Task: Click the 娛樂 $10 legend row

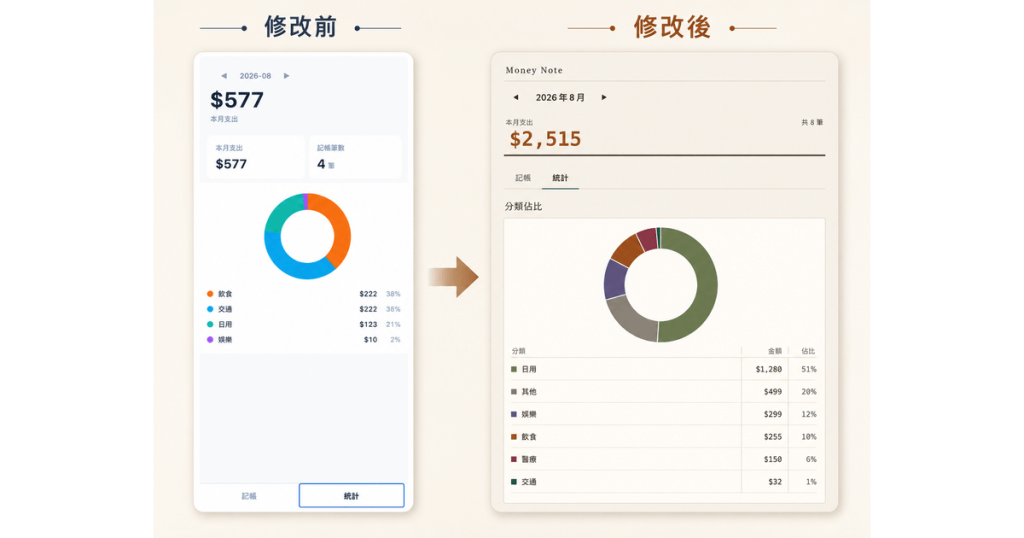Action: [304, 340]
